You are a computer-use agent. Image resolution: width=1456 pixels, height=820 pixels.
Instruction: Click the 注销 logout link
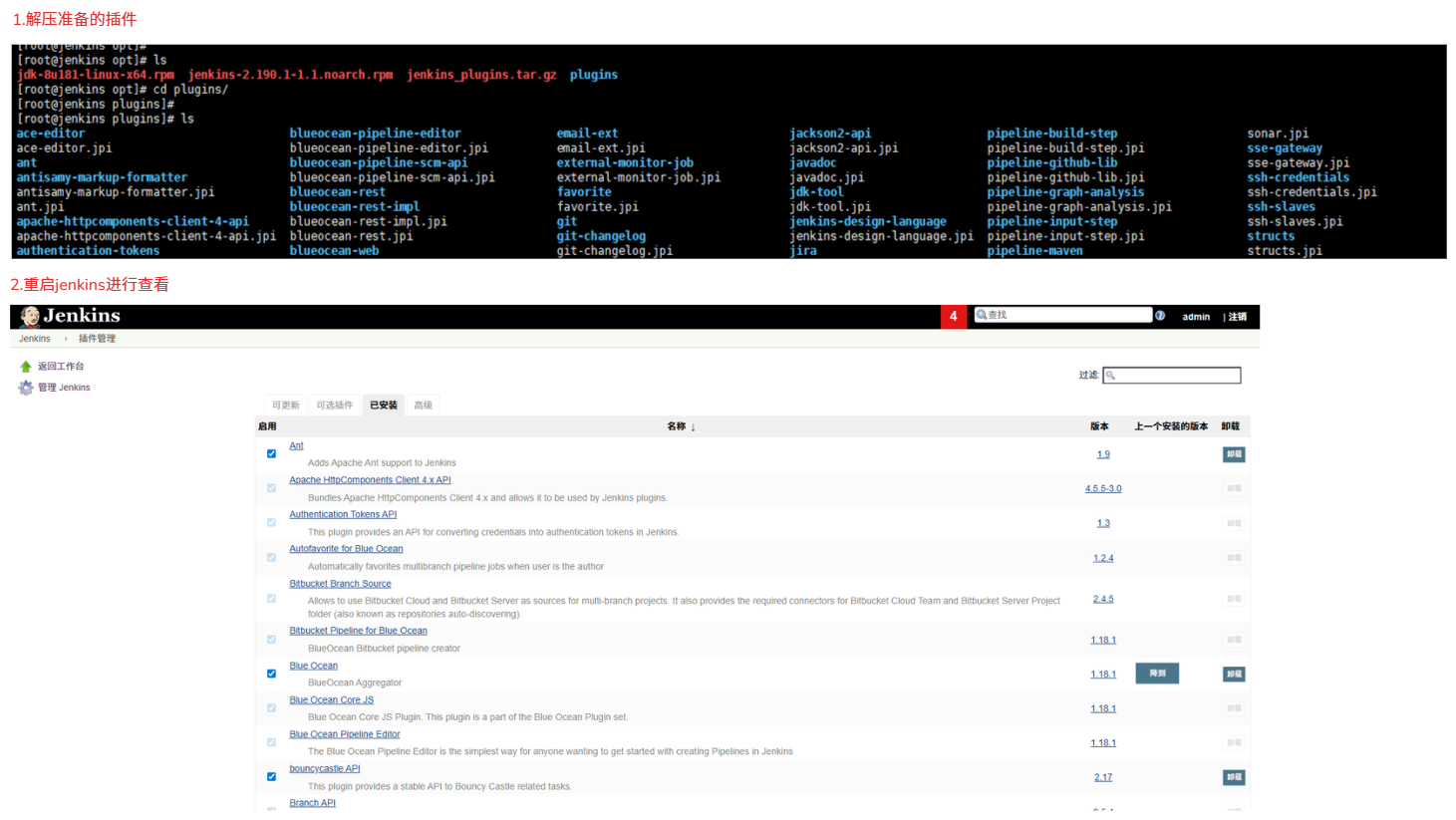[x=1238, y=317]
